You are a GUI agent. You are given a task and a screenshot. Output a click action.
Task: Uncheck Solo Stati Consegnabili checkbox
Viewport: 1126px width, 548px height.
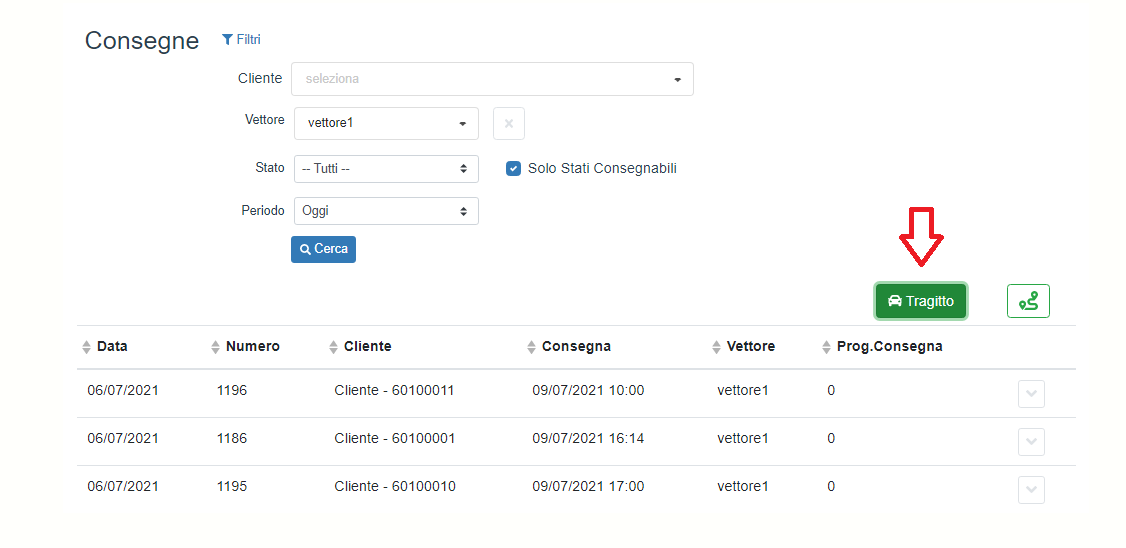pyautogui.click(x=513, y=169)
